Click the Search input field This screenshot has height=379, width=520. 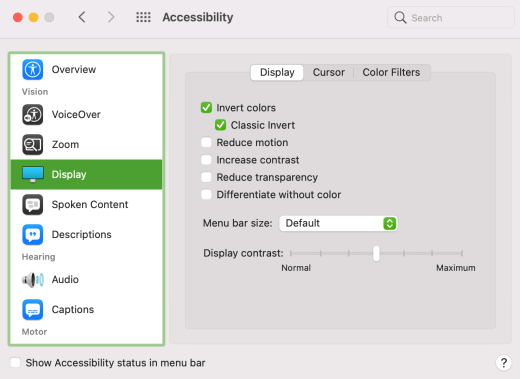click(451, 17)
